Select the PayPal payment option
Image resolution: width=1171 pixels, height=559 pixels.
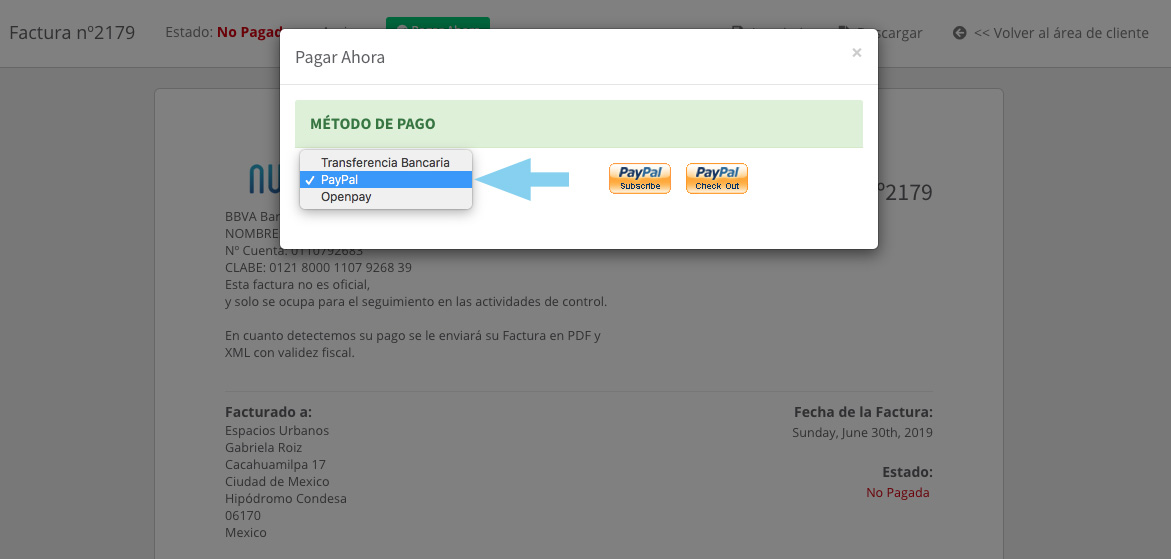pyautogui.click(x=385, y=180)
